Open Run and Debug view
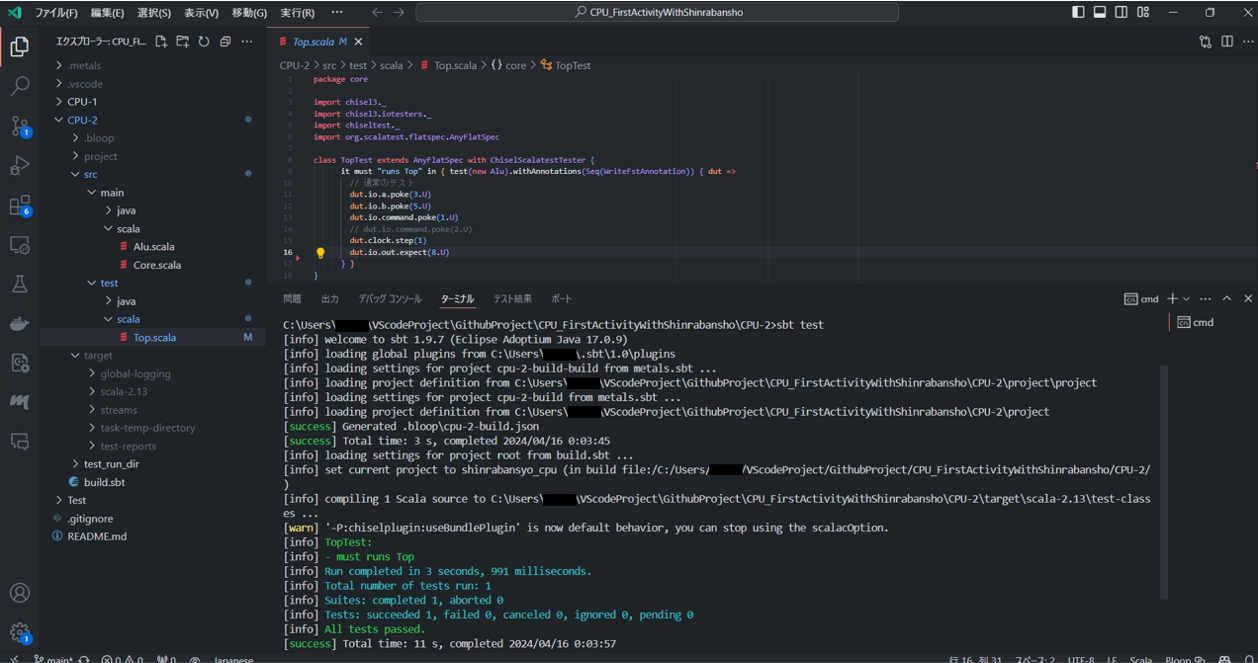The height and width of the screenshot is (663, 1258). click(x=20, y=166)
